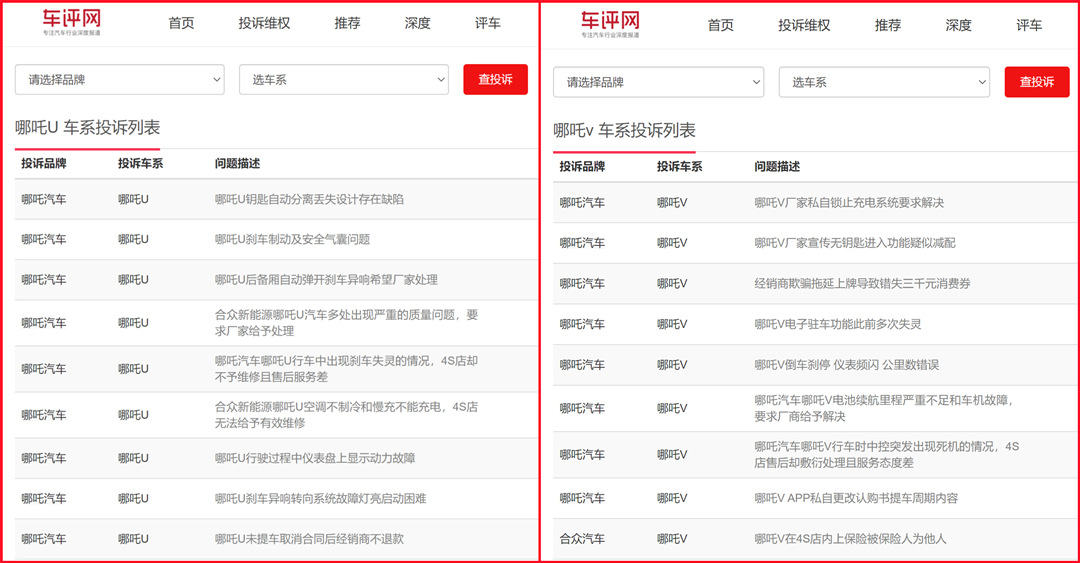Image resolution: width=1080 pixels, height=563 pixels.
Task: Click 哪吒汽车 cell in 厂家私自锁止充电系统 row
Action: click(582, 203)
